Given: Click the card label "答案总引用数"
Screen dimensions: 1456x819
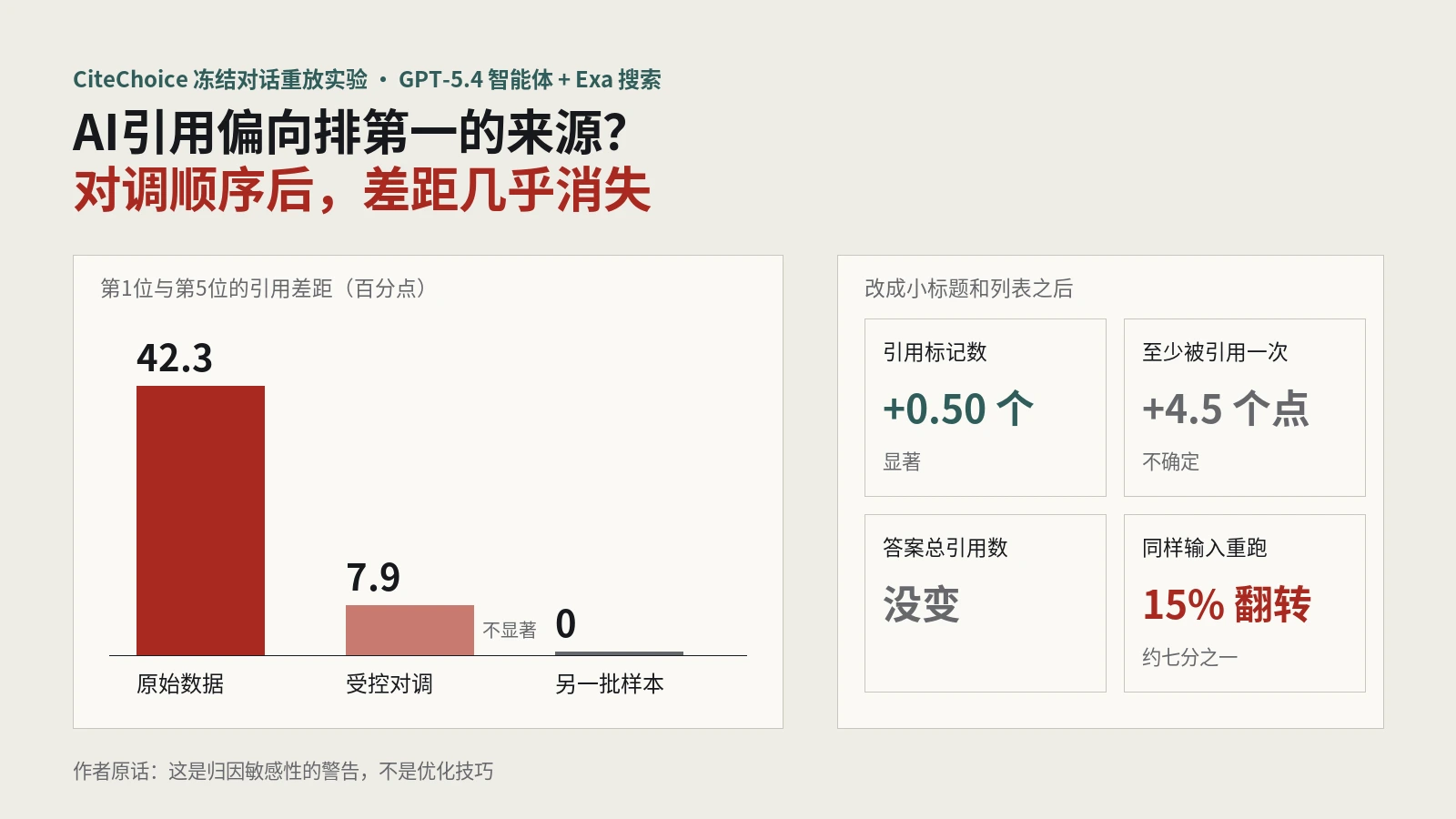Looking at the screenshot, I should click(x=945, y=548).
